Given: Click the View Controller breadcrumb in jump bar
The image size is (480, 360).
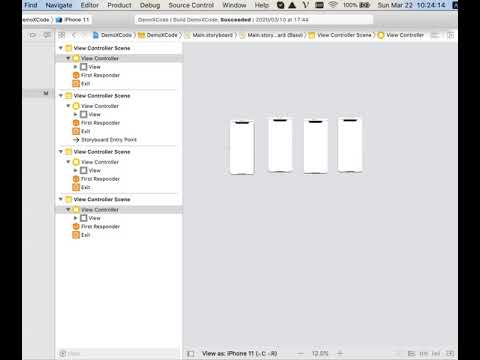Looking at the screenshot, I should (x=401, y=35).
